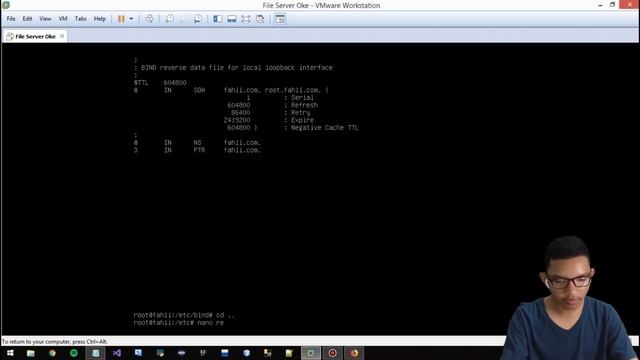
Task: Click the green circle app left of the red record icon
Action: 311,353
